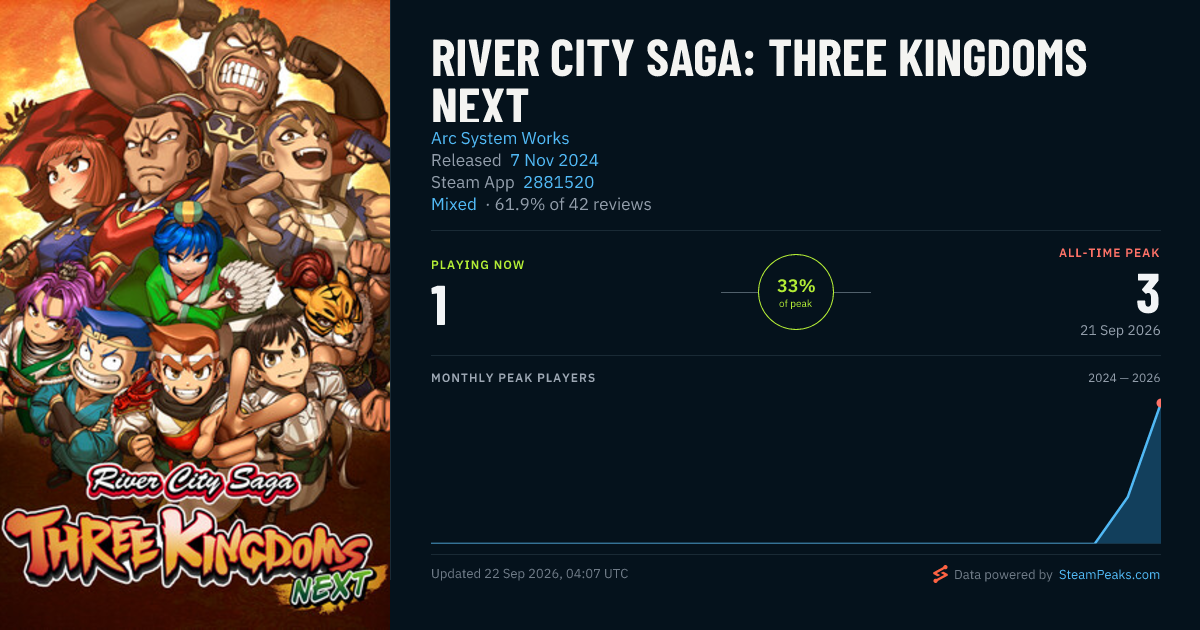Click the 33% of peak circle

[x=796, y=292]
